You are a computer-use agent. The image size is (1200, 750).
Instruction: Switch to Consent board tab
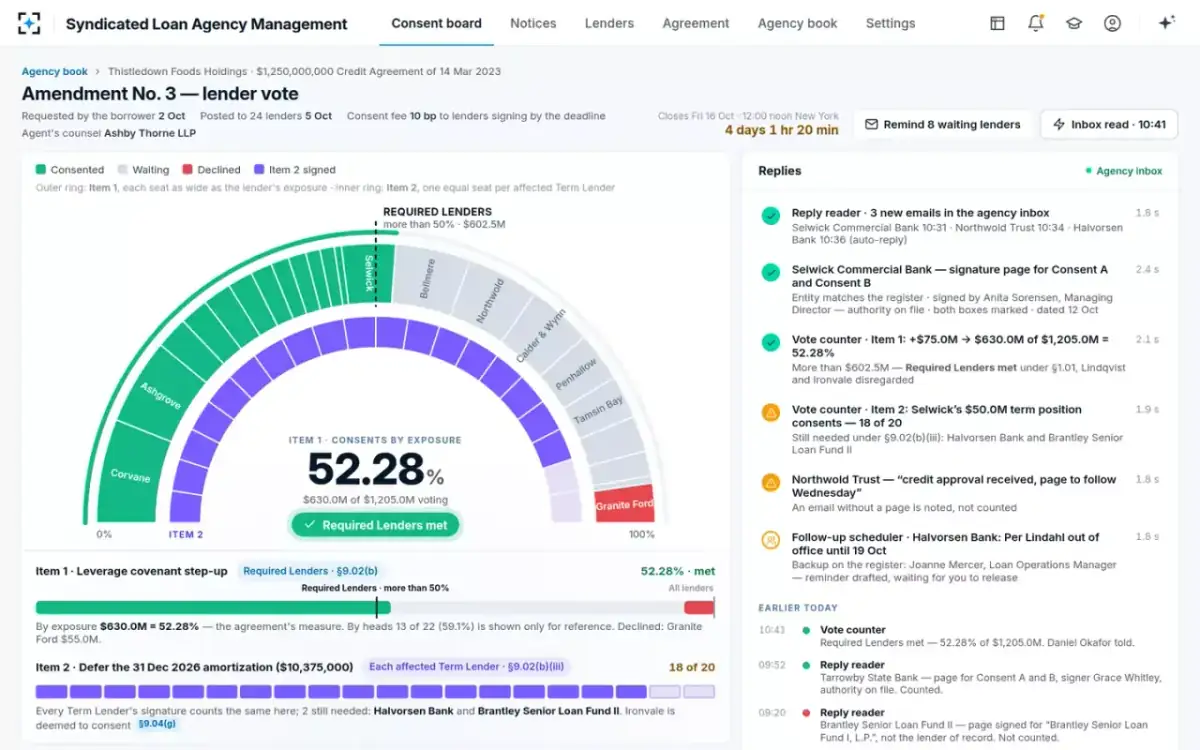click(x=436, y=23)
